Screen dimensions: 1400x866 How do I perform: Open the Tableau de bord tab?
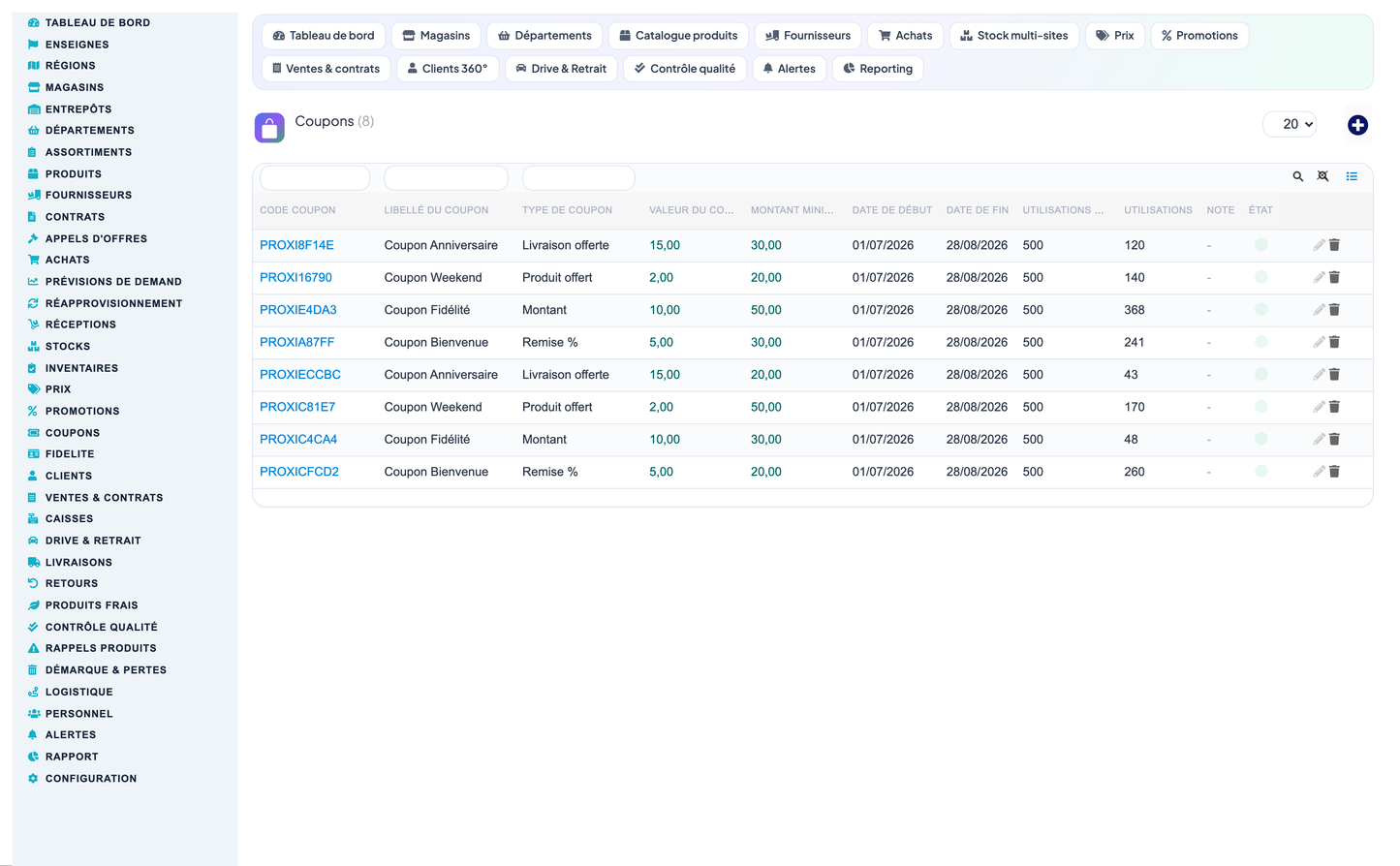coord(324,36)
